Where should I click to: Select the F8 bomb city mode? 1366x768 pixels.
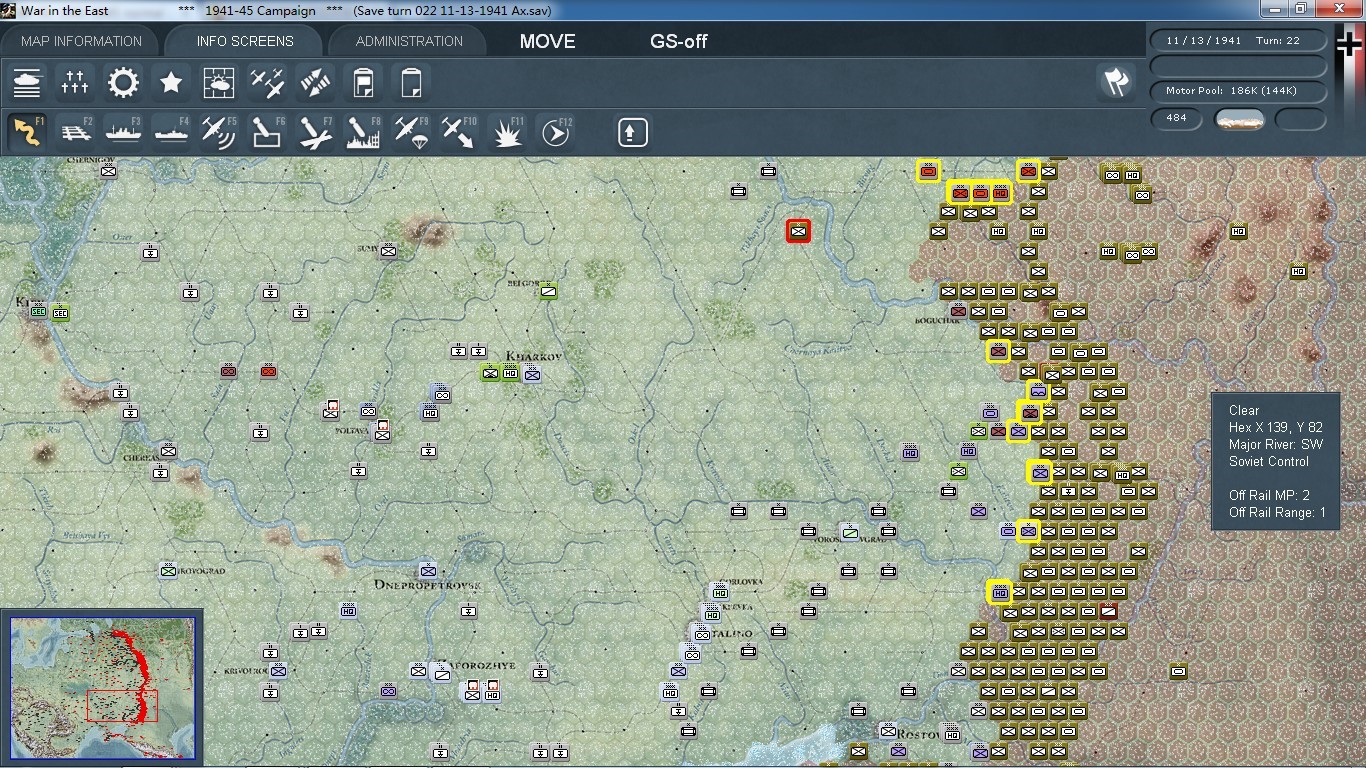pos(363,132)
